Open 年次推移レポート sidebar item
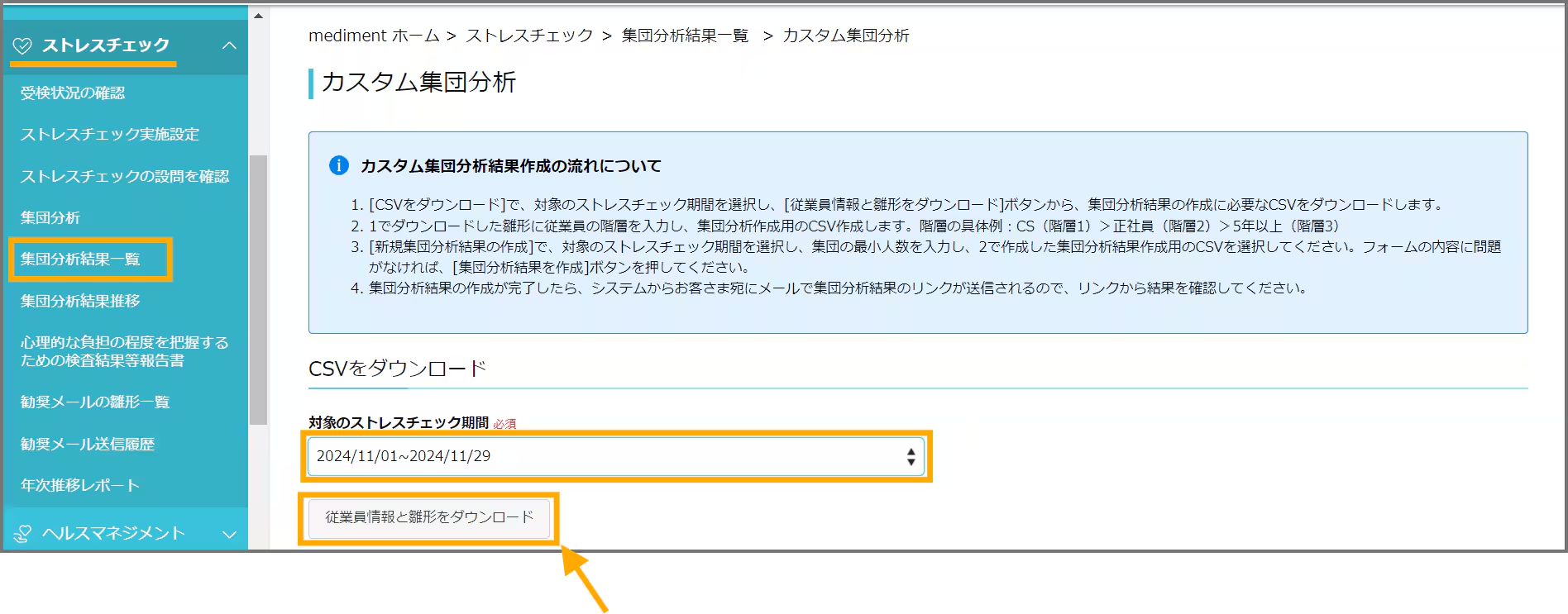Screen dimensions: 1568x614 80,485
